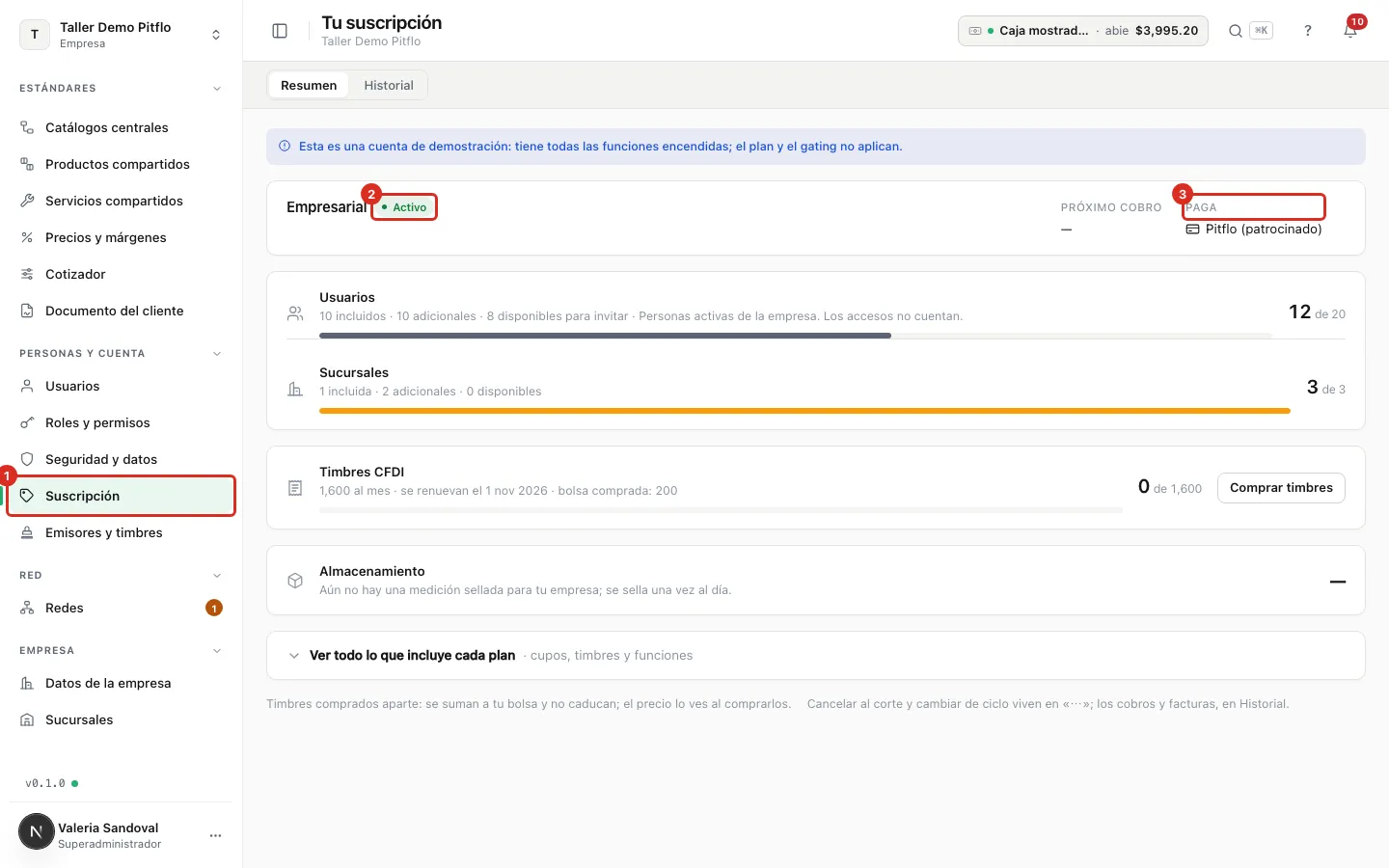
Task: Click the 12 de 20 users count
Action: tap(1317, 312)
